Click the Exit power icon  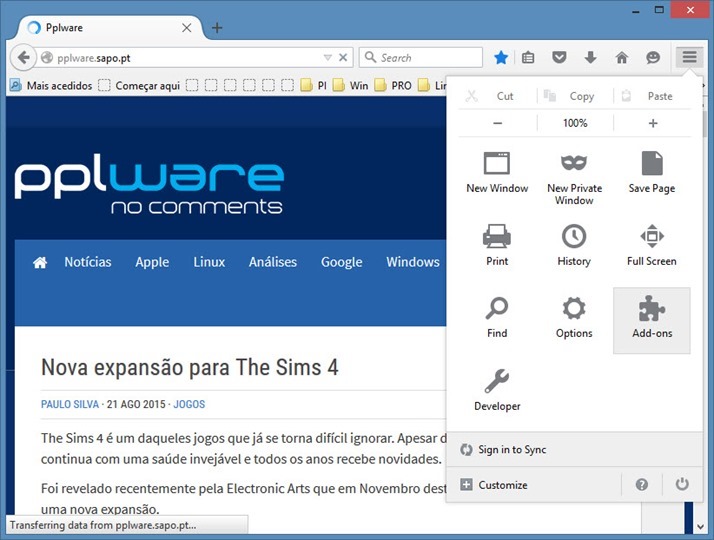click(x=682, y=484)
